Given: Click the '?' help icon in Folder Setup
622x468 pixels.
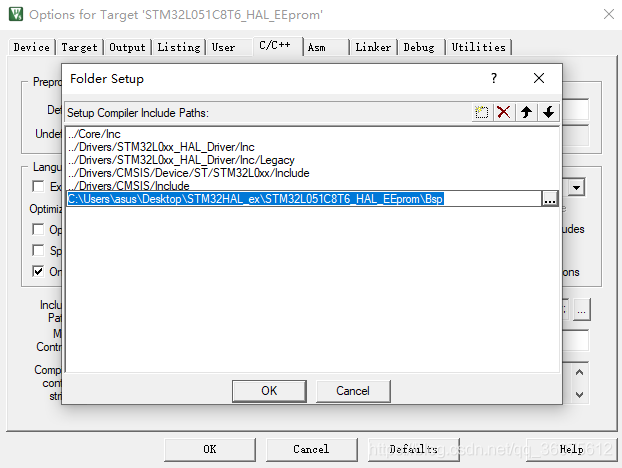Looking at the screenshot, I should click(x=494, y=78).
